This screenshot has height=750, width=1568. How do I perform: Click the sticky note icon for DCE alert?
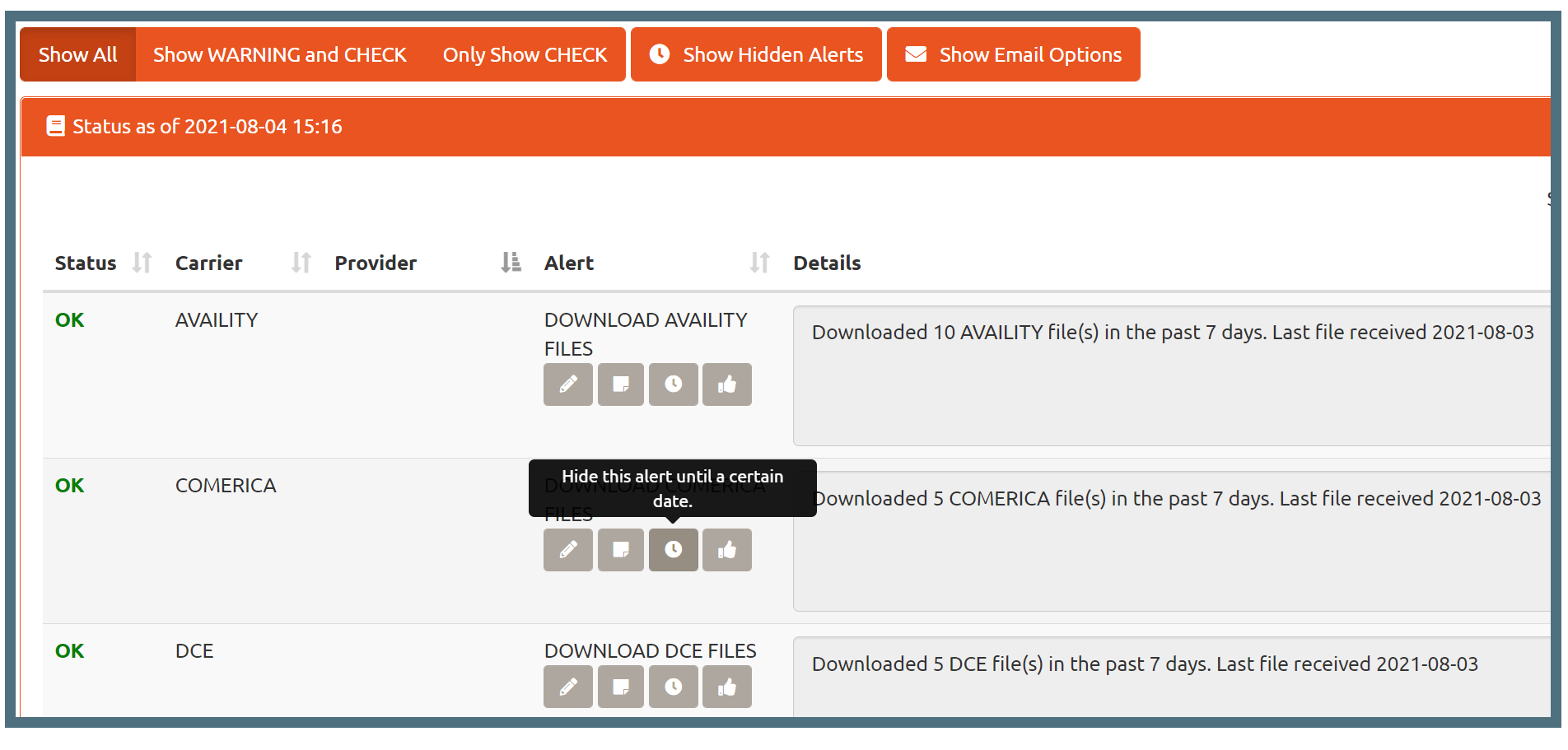(620, 687)
